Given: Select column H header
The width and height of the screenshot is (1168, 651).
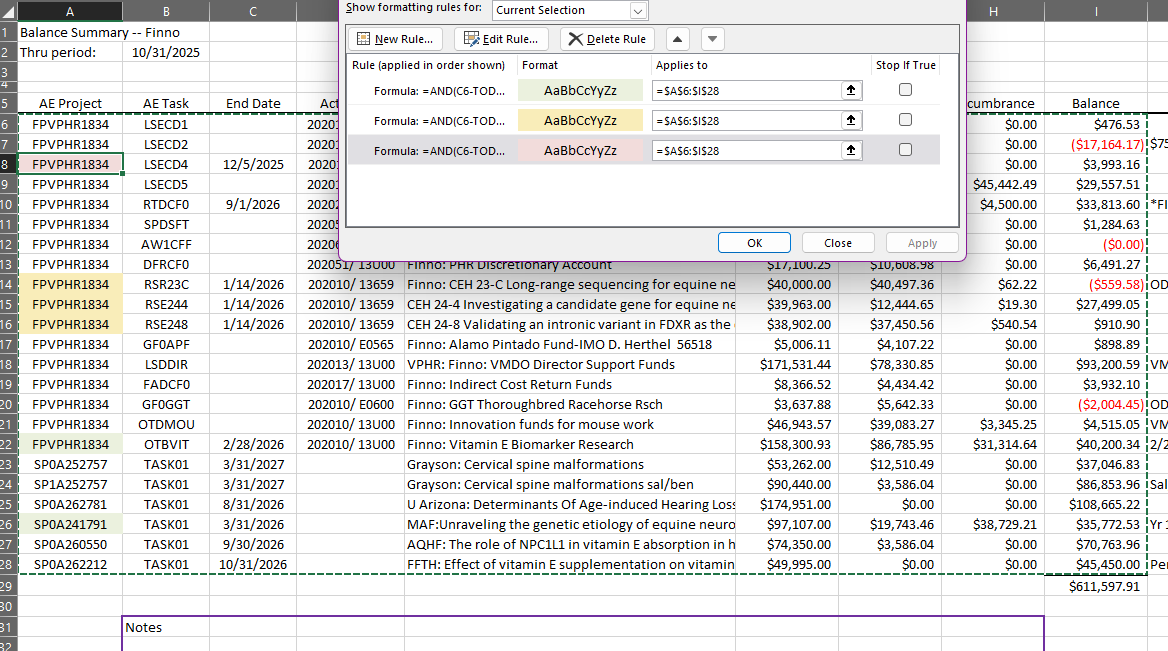Looking at the screenshot, I should 993,11.
